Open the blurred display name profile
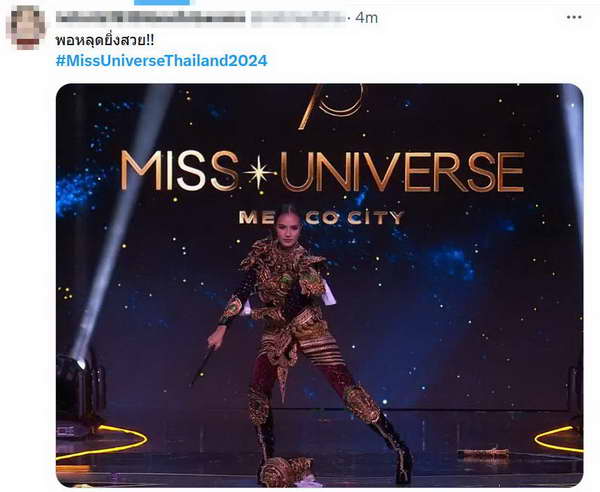Screen dimensions: 600x492 pos(150,17)
